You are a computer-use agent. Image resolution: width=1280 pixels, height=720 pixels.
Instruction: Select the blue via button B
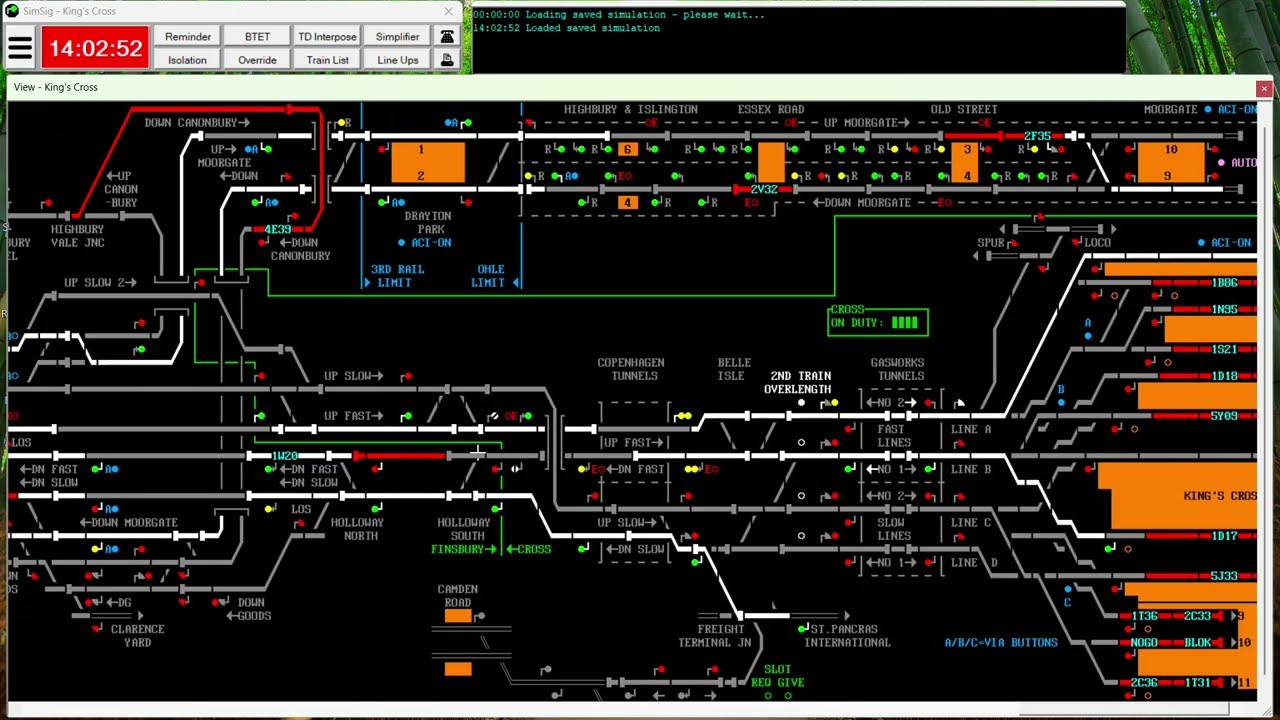click(x=1061, y=402)
